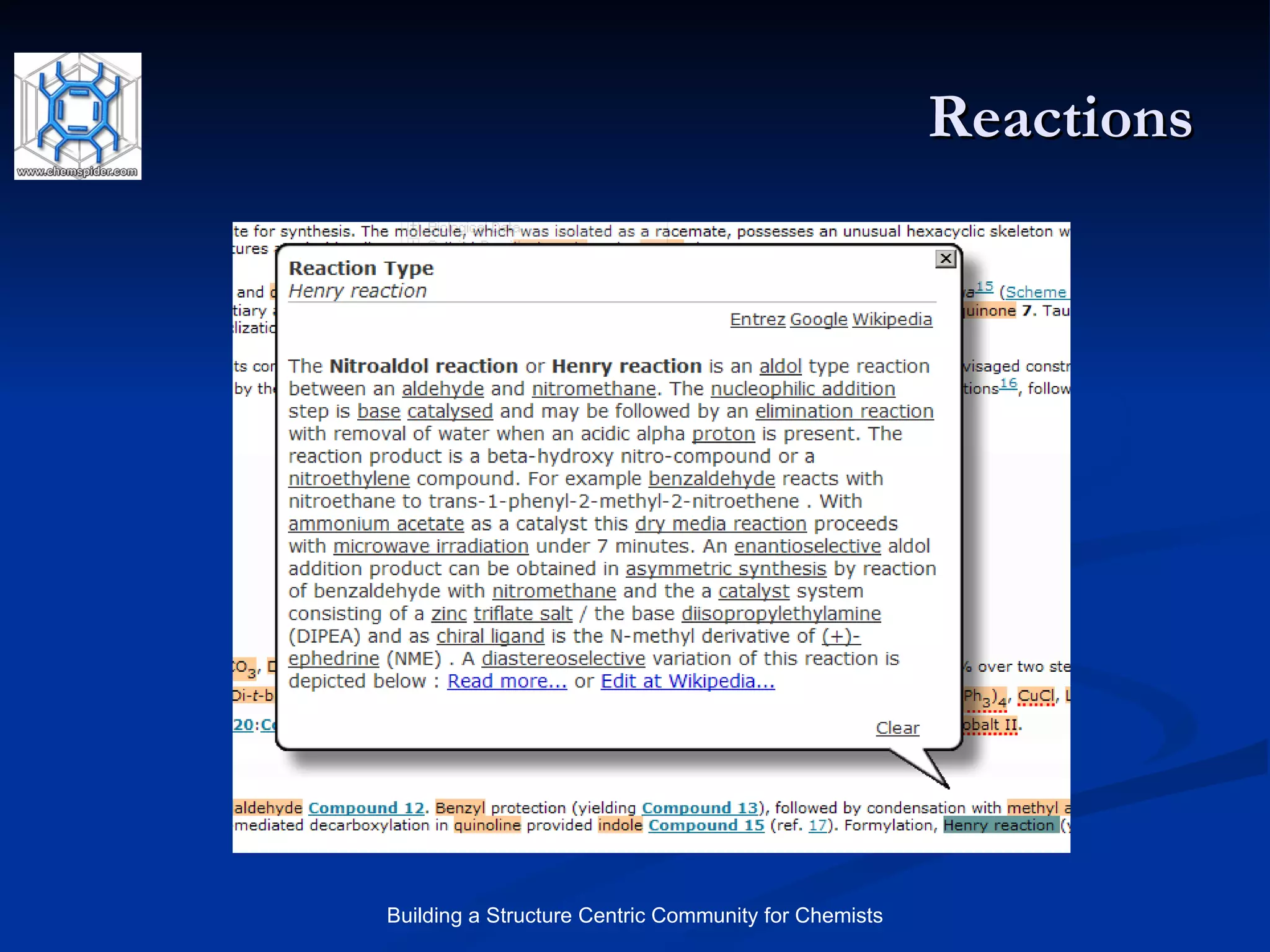Click highlighted 'indole' term
The height and width of the screenshot is (952, 1270).
(x=620, y=826)
